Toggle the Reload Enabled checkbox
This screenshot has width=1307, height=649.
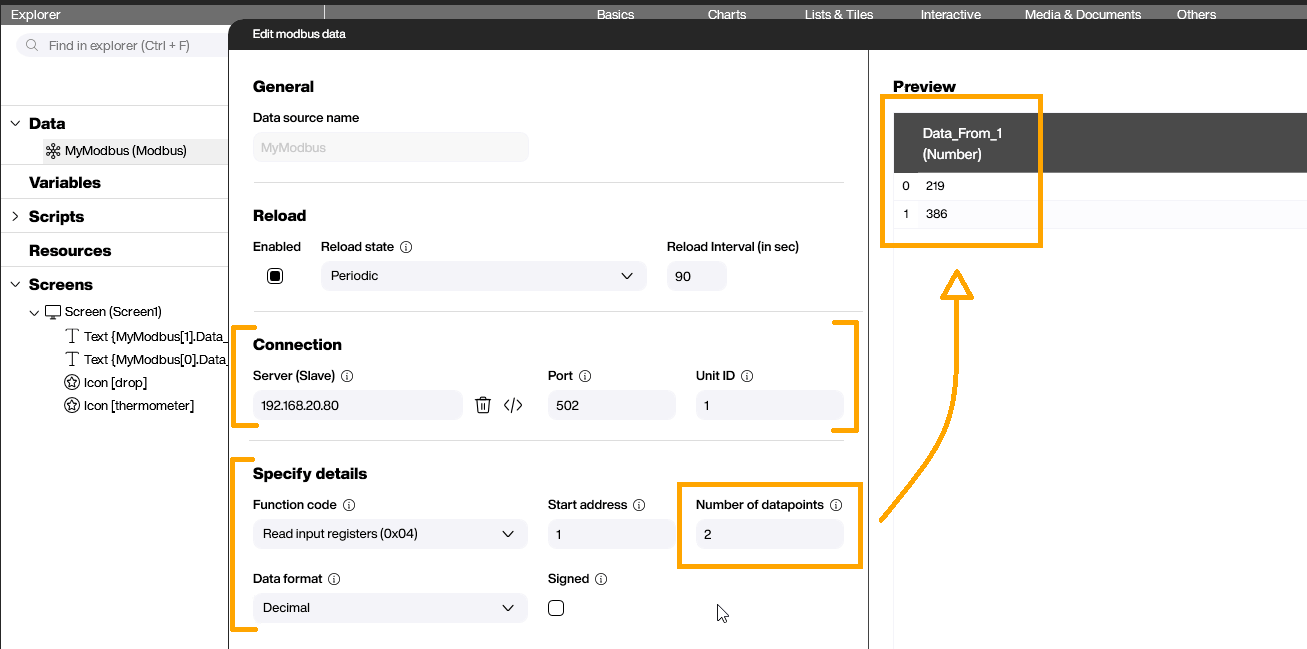tap(275, 276)
